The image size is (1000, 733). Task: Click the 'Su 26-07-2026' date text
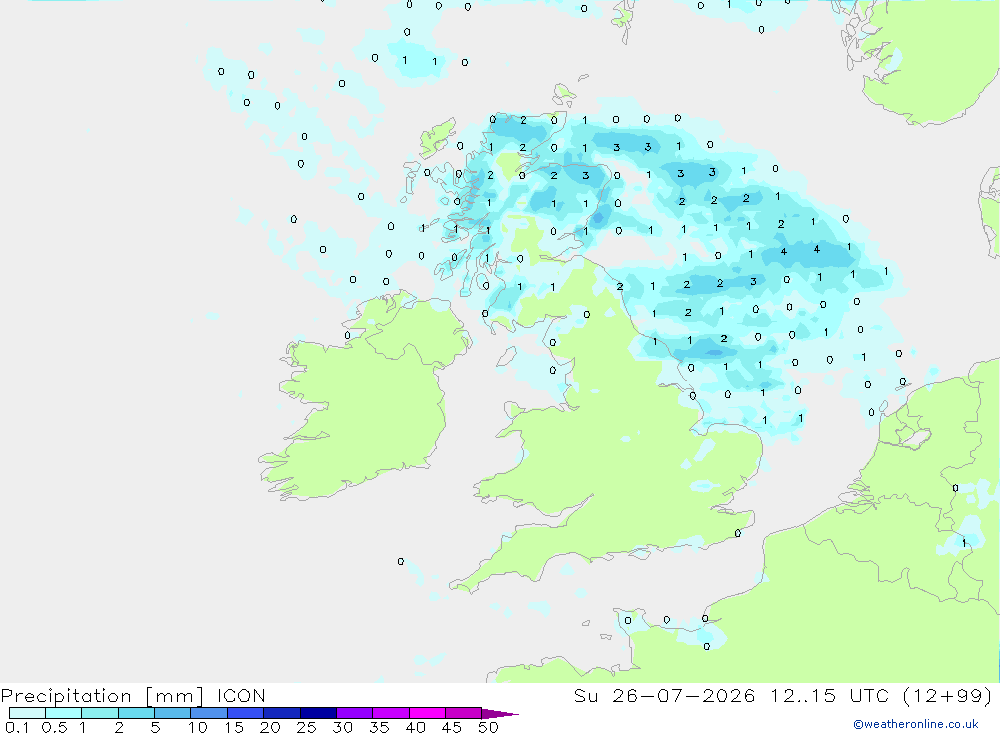(665, 695)
